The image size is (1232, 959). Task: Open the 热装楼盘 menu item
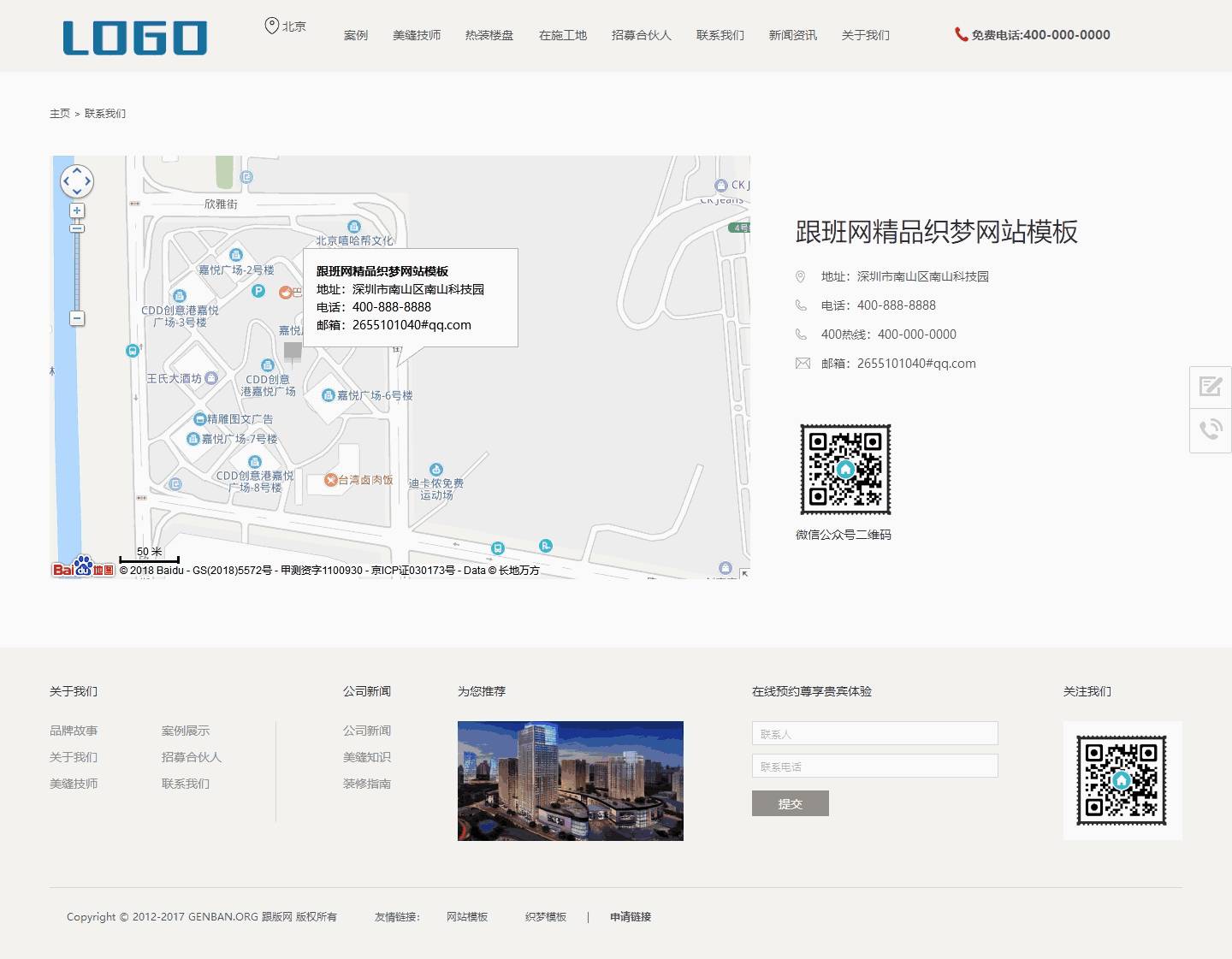489,35
